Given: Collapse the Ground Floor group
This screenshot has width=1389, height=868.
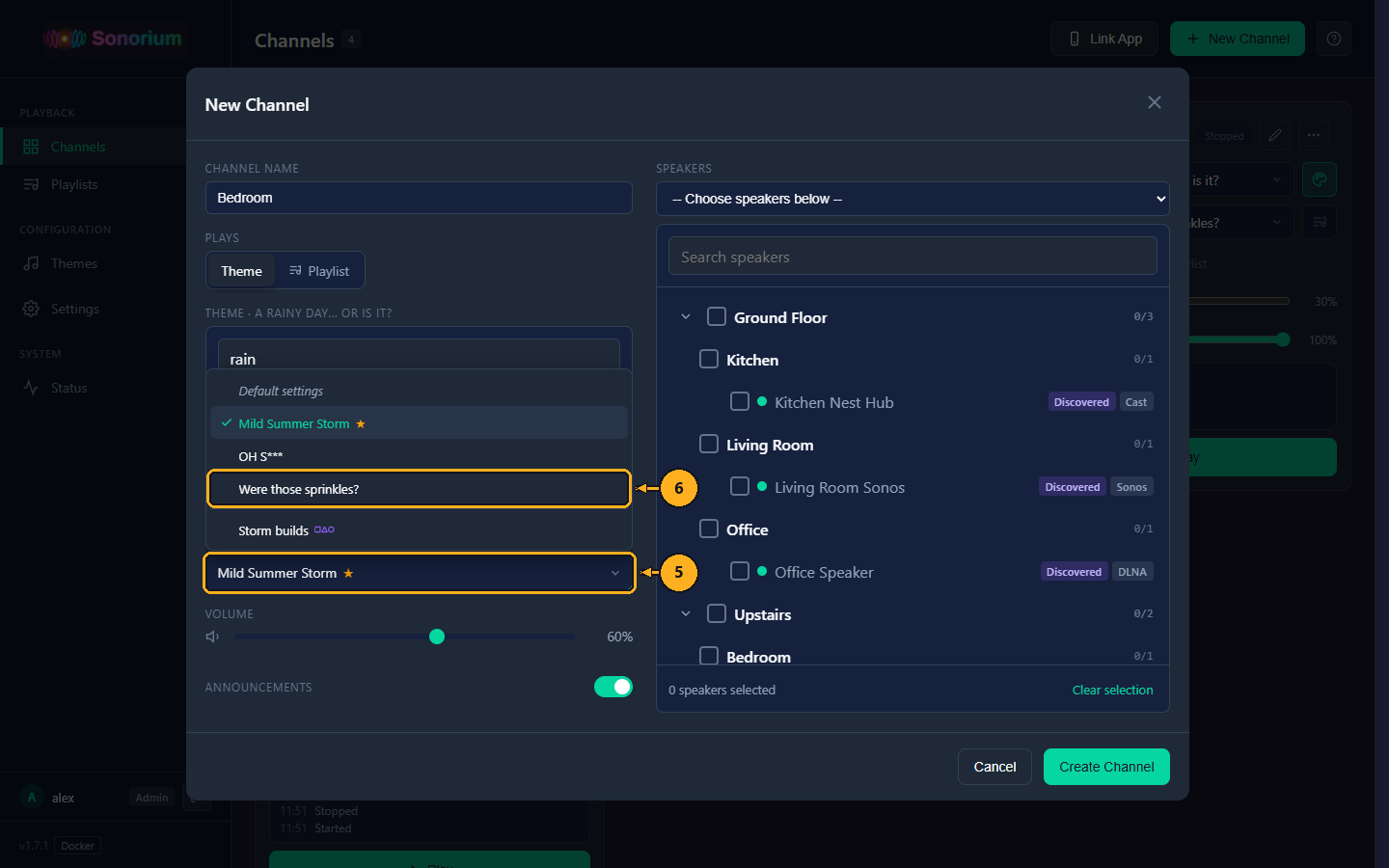Looking at the screenshot, I should pyautogui.click(x=686, y=316).
